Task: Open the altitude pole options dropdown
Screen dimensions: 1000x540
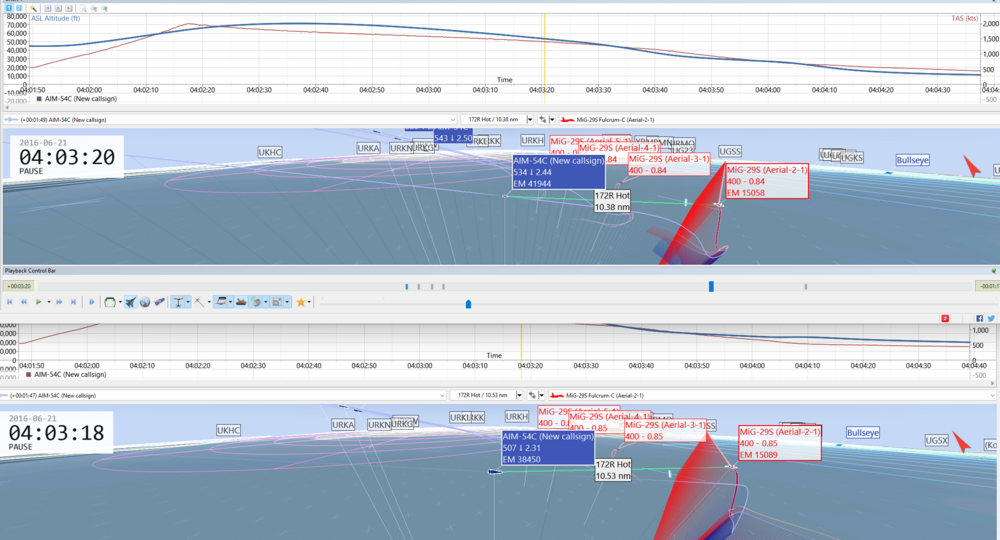Action: 188,302
